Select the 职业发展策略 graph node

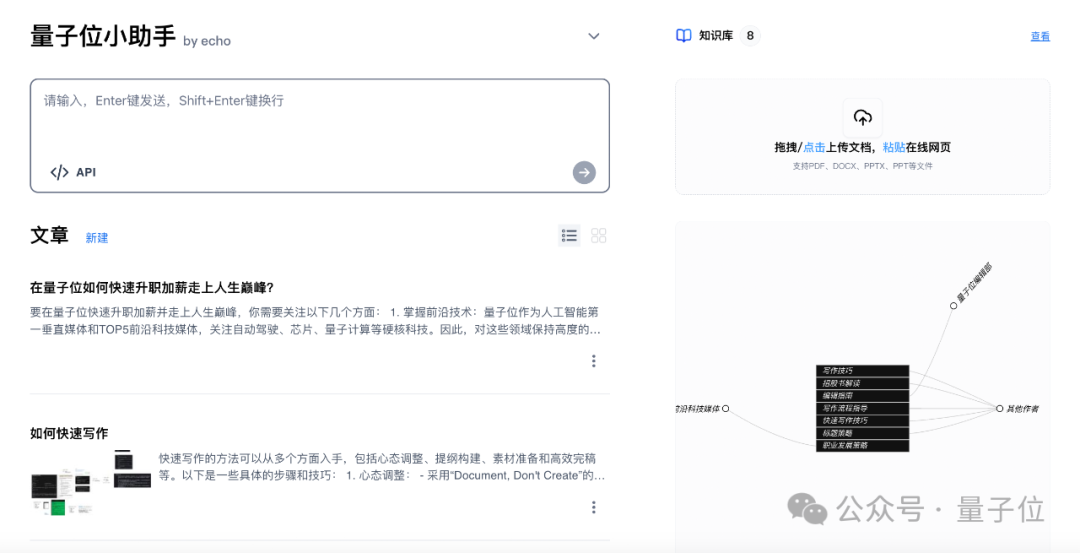click(862, 445)
